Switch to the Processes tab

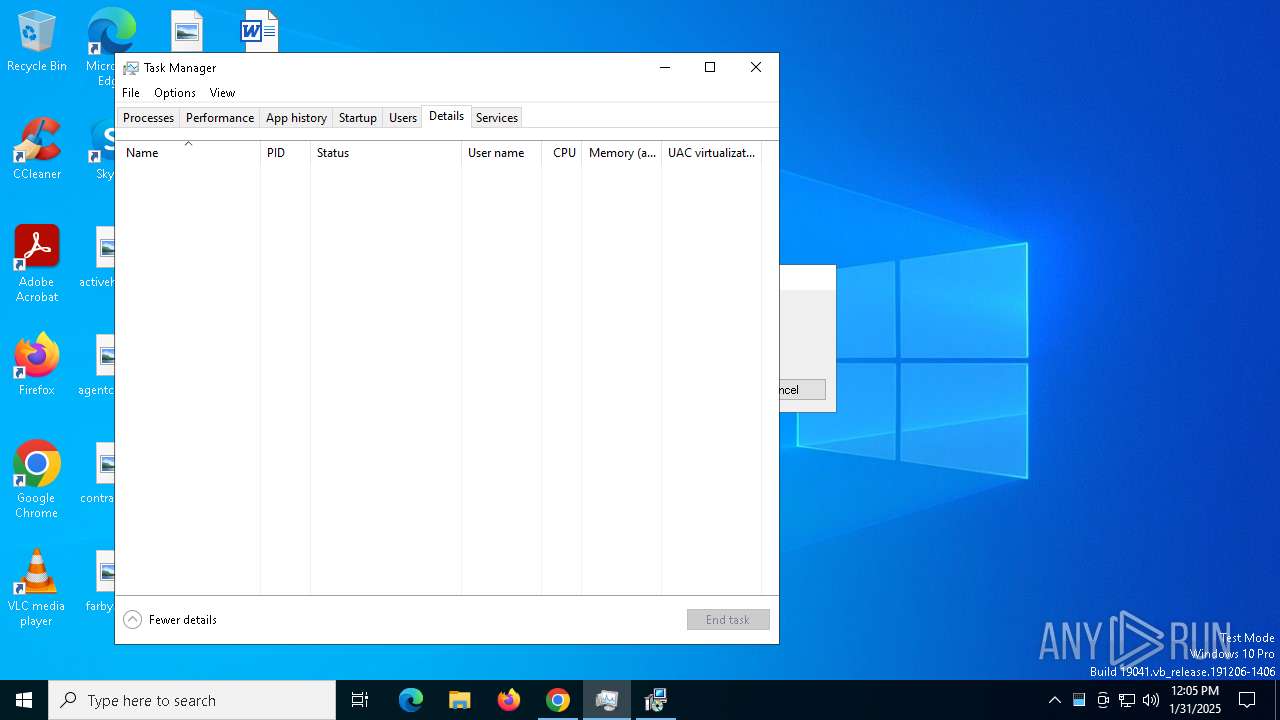coord(148,118)
